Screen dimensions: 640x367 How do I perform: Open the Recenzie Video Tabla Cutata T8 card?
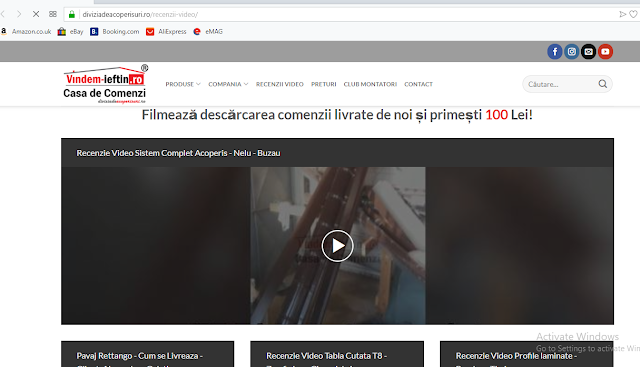pyautogui.click(x=337, y=354)
